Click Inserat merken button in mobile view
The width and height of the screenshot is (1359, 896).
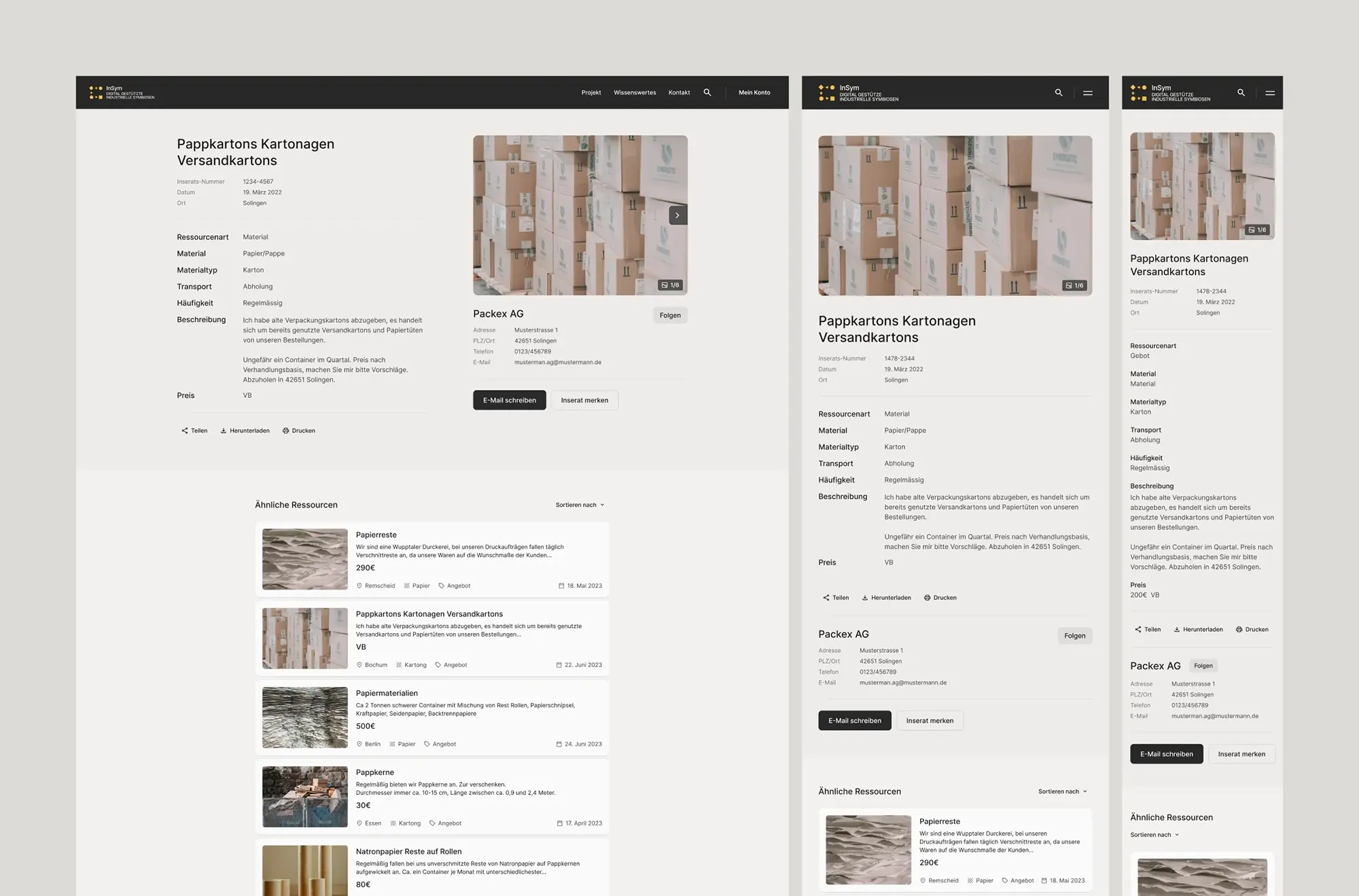(x=1241, y=754)
